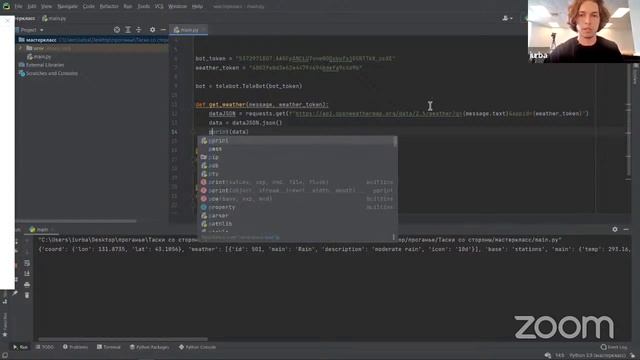Click the lock icon in the status bar
This screenshot has height=360, width=640.
click(633, 356)
